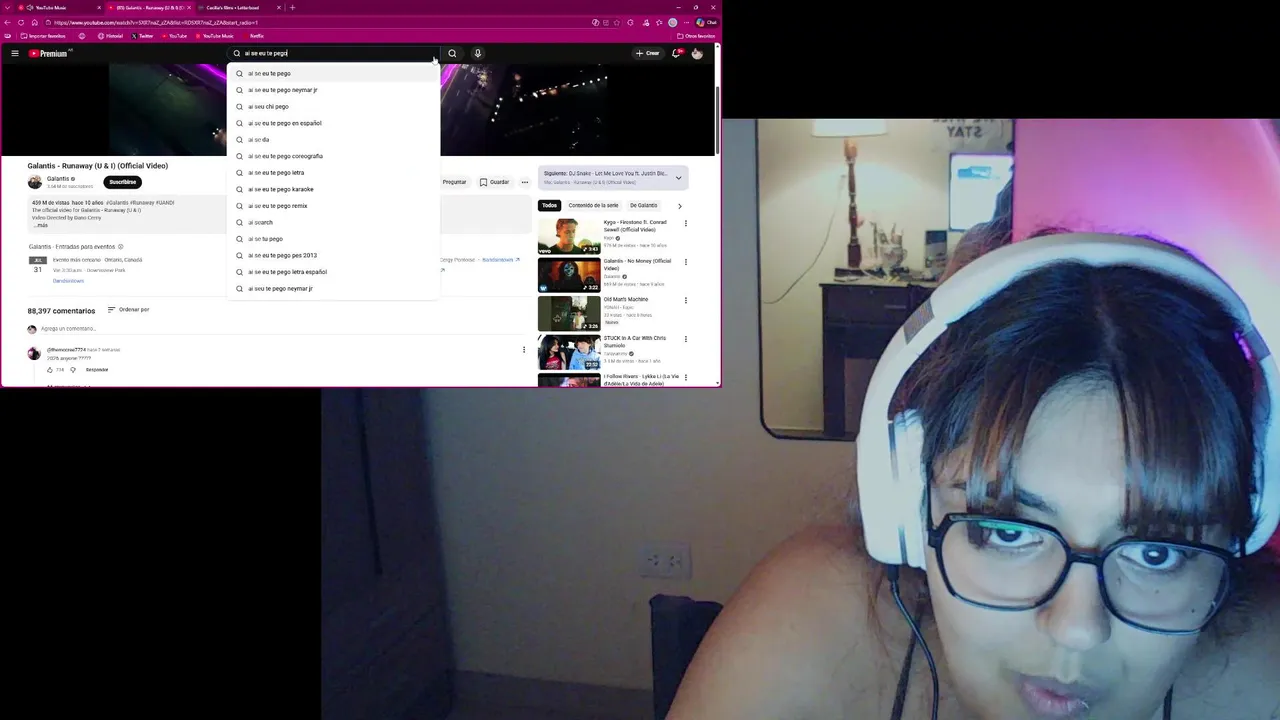Select suggestion 'ai seu te pego neymar jr'

[x=333, y=288]
